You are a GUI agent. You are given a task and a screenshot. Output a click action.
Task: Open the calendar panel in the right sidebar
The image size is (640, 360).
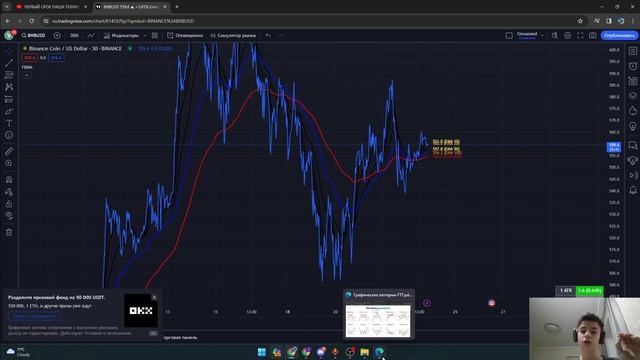(633, 81)
